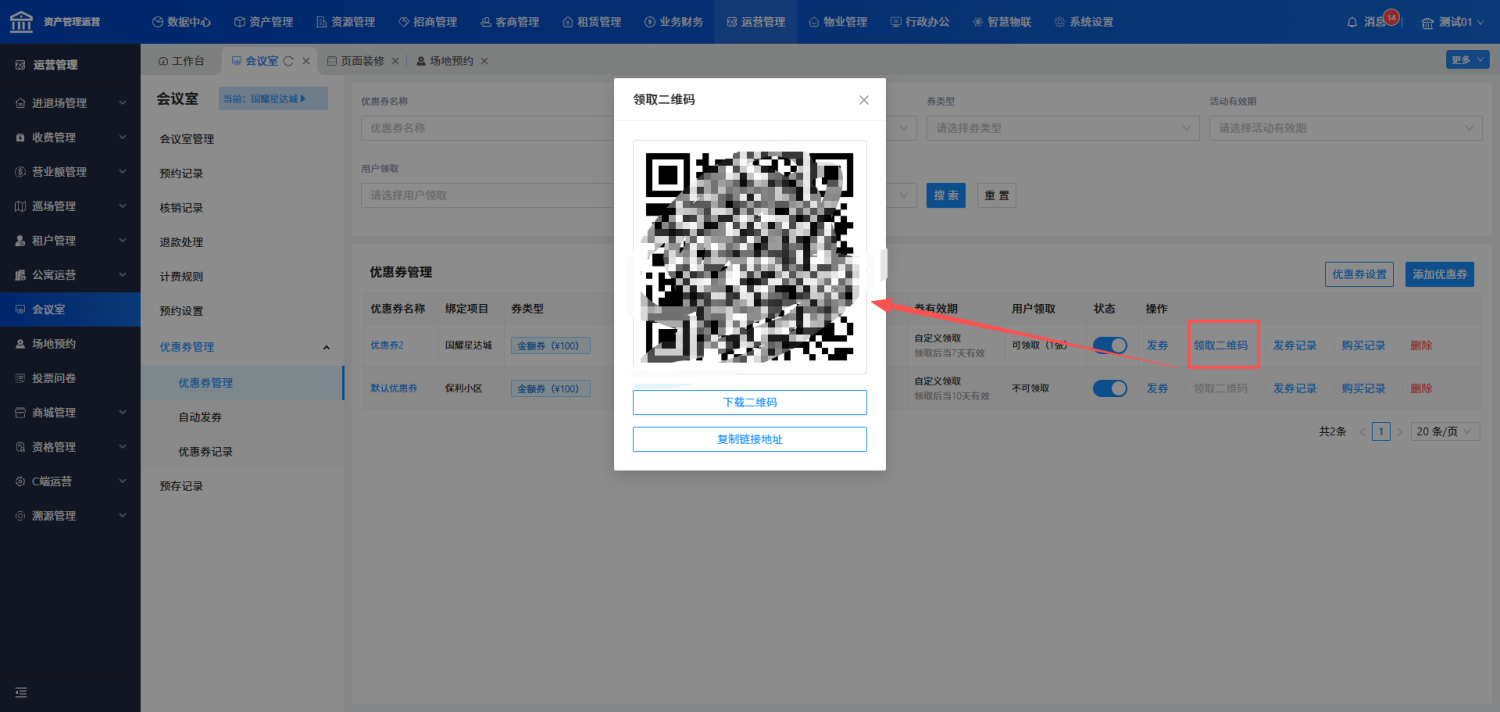Click the 资产管理运营 logo icon
This screenshot has height=712, width=1500.
pyautogui.click(x=21, y=21)
